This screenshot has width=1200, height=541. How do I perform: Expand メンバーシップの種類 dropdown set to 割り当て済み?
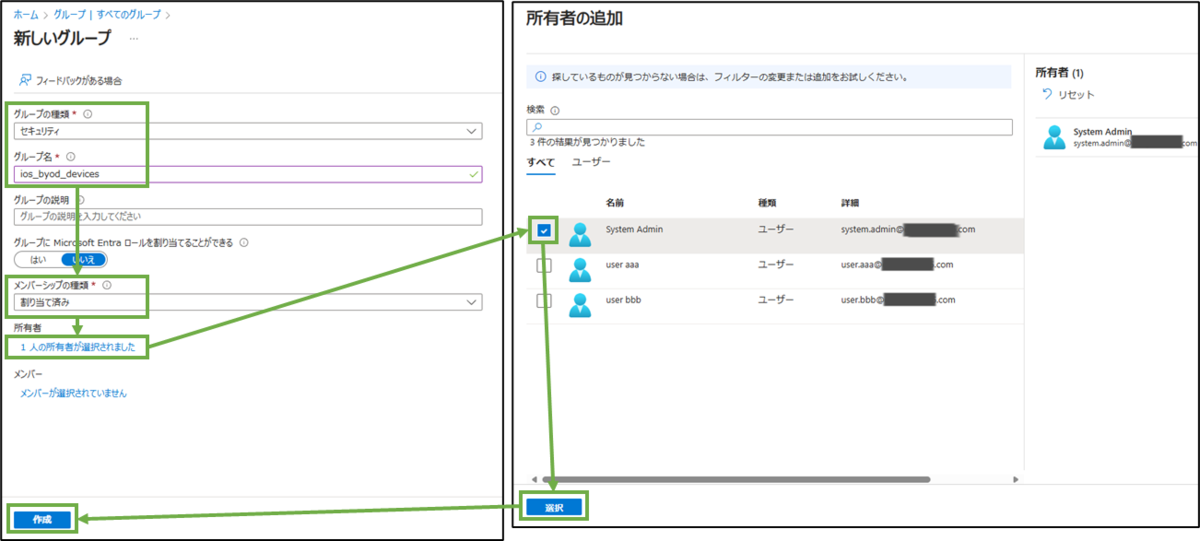(x=247, y=302)
